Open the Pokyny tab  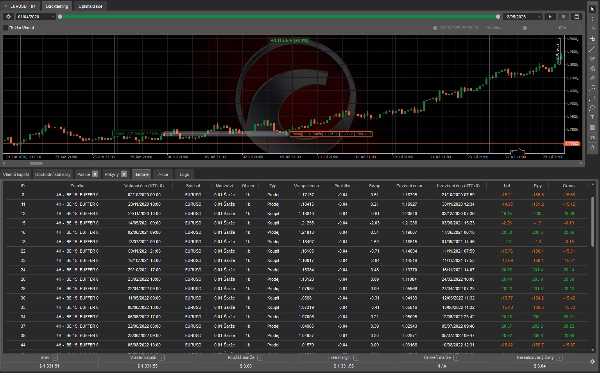[116, 174]
